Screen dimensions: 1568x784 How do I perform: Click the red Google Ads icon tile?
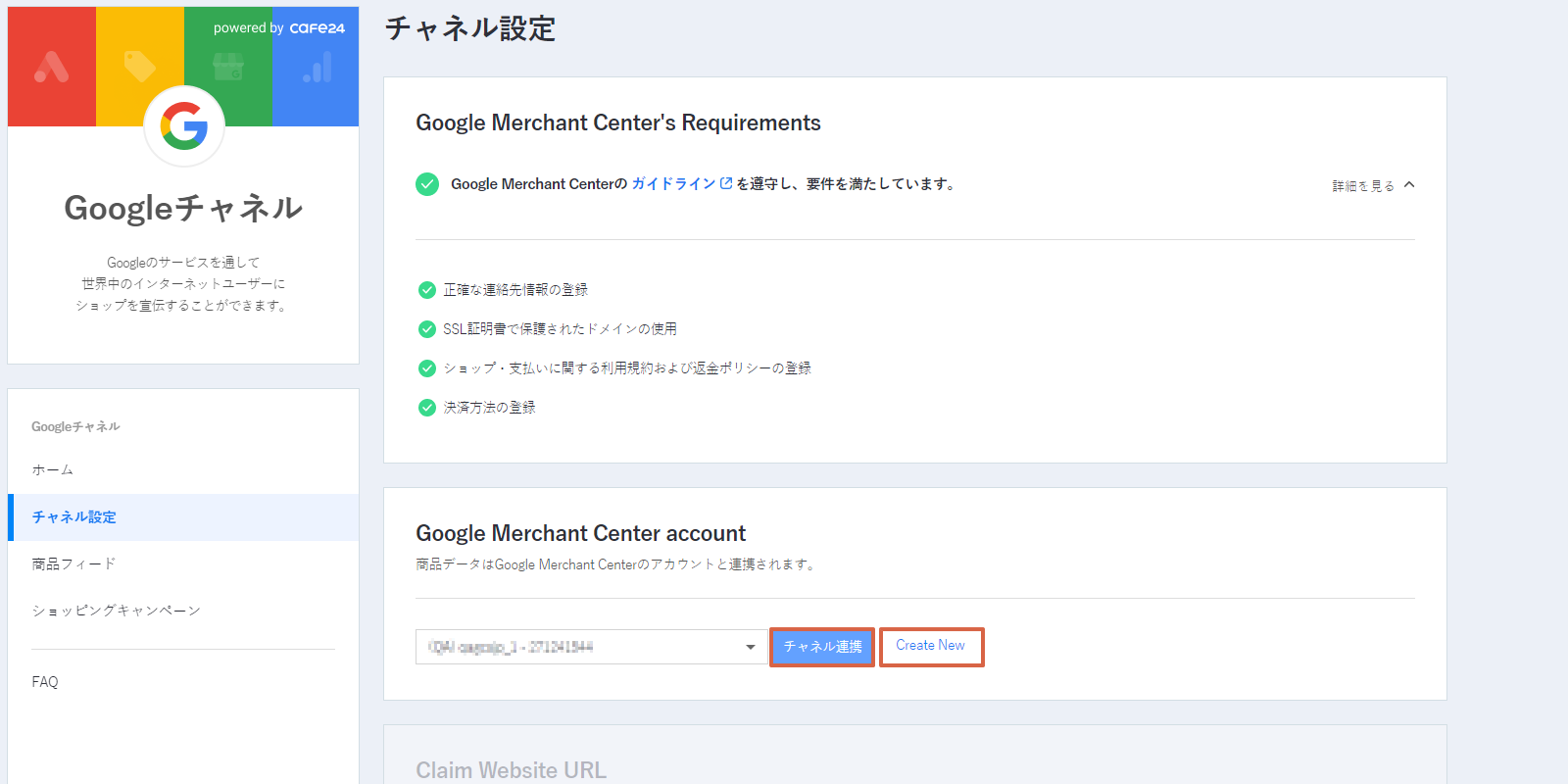click(x=52, y=67)
